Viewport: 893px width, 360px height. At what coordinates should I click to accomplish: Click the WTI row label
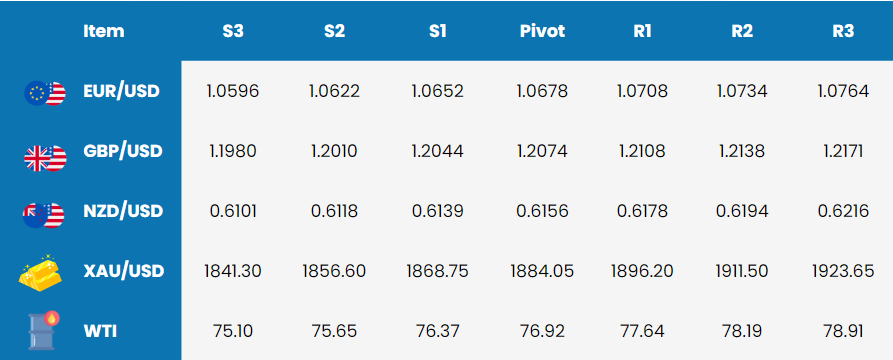(100, 330)
